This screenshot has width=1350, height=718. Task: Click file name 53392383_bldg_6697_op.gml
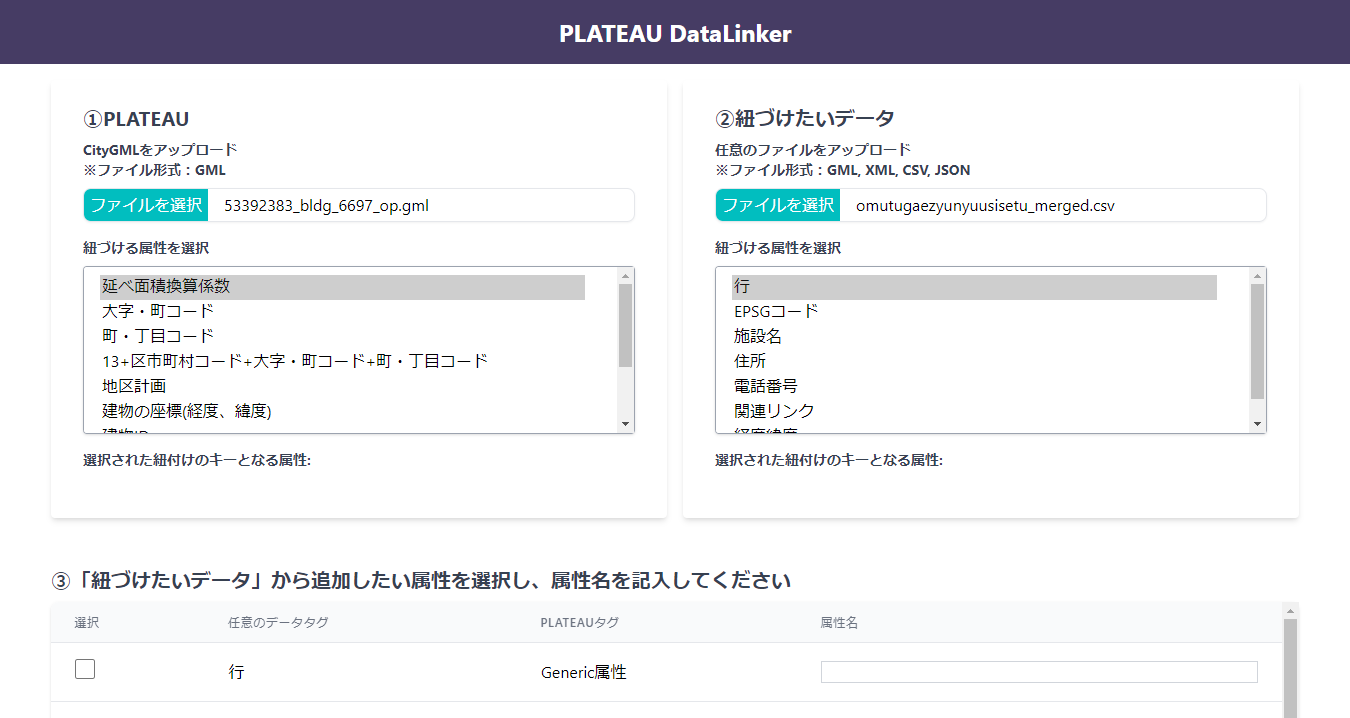(x=326, y=206)
